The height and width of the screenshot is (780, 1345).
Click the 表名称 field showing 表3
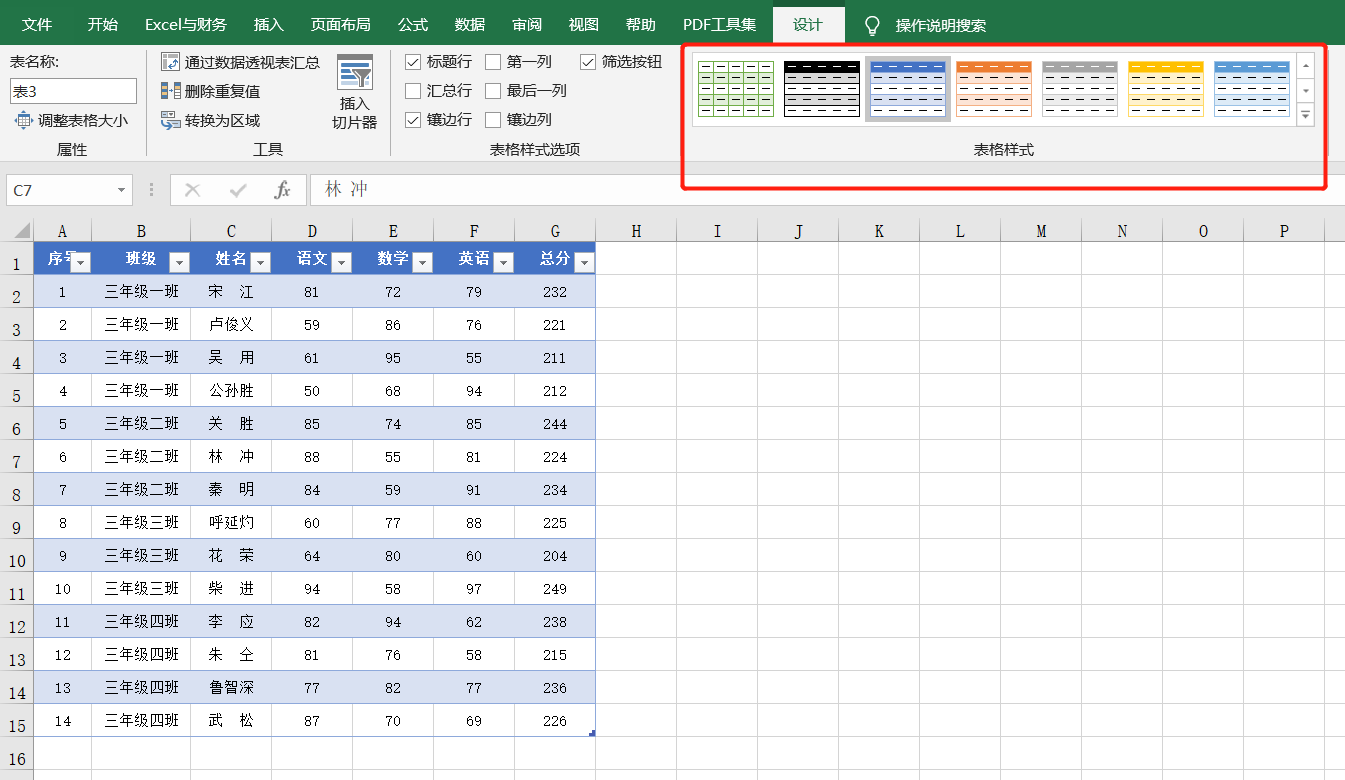(x=72, y=90)
